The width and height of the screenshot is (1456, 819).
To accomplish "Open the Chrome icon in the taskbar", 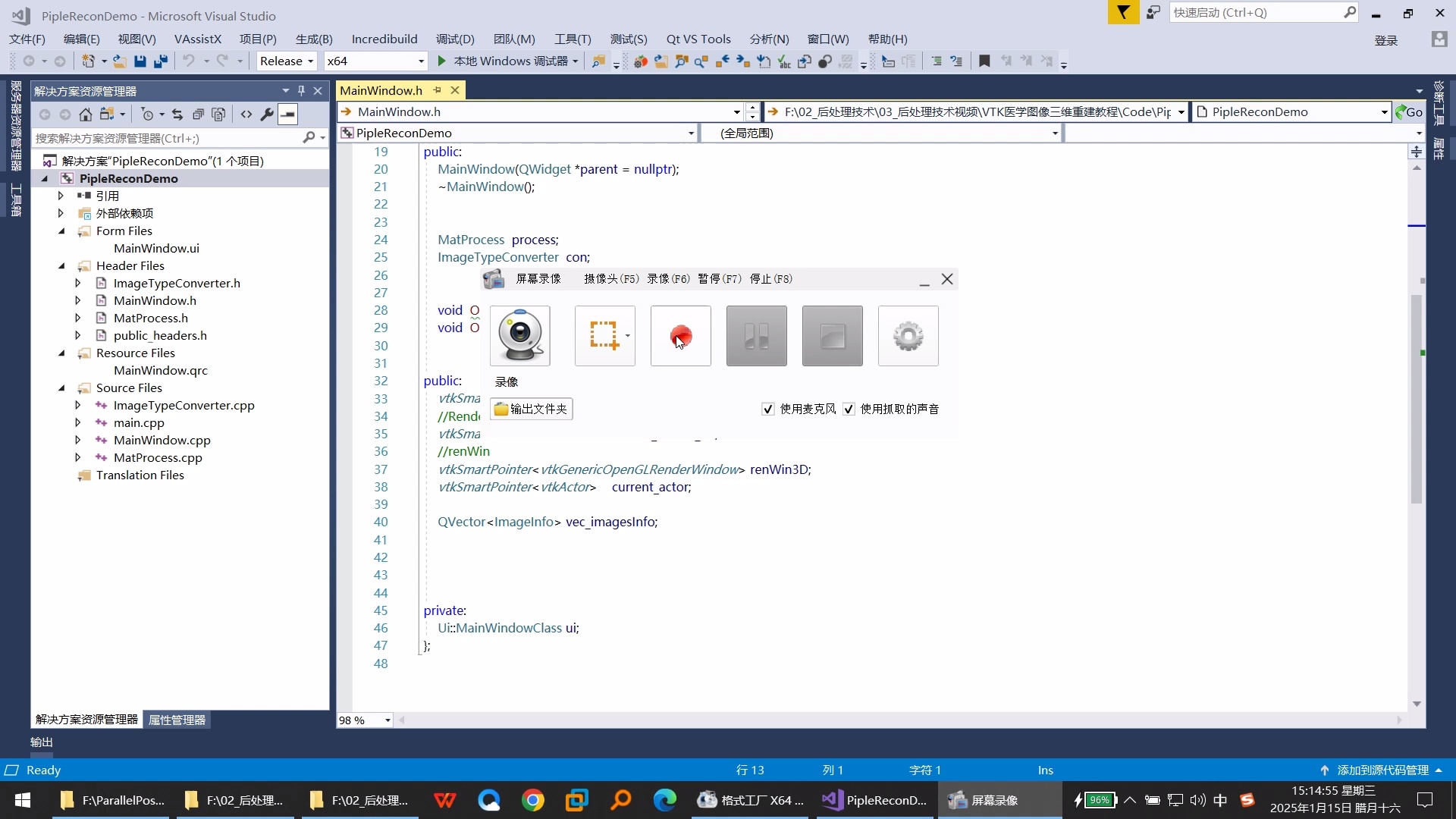I will pyautogui.click(x=533, y=800).
